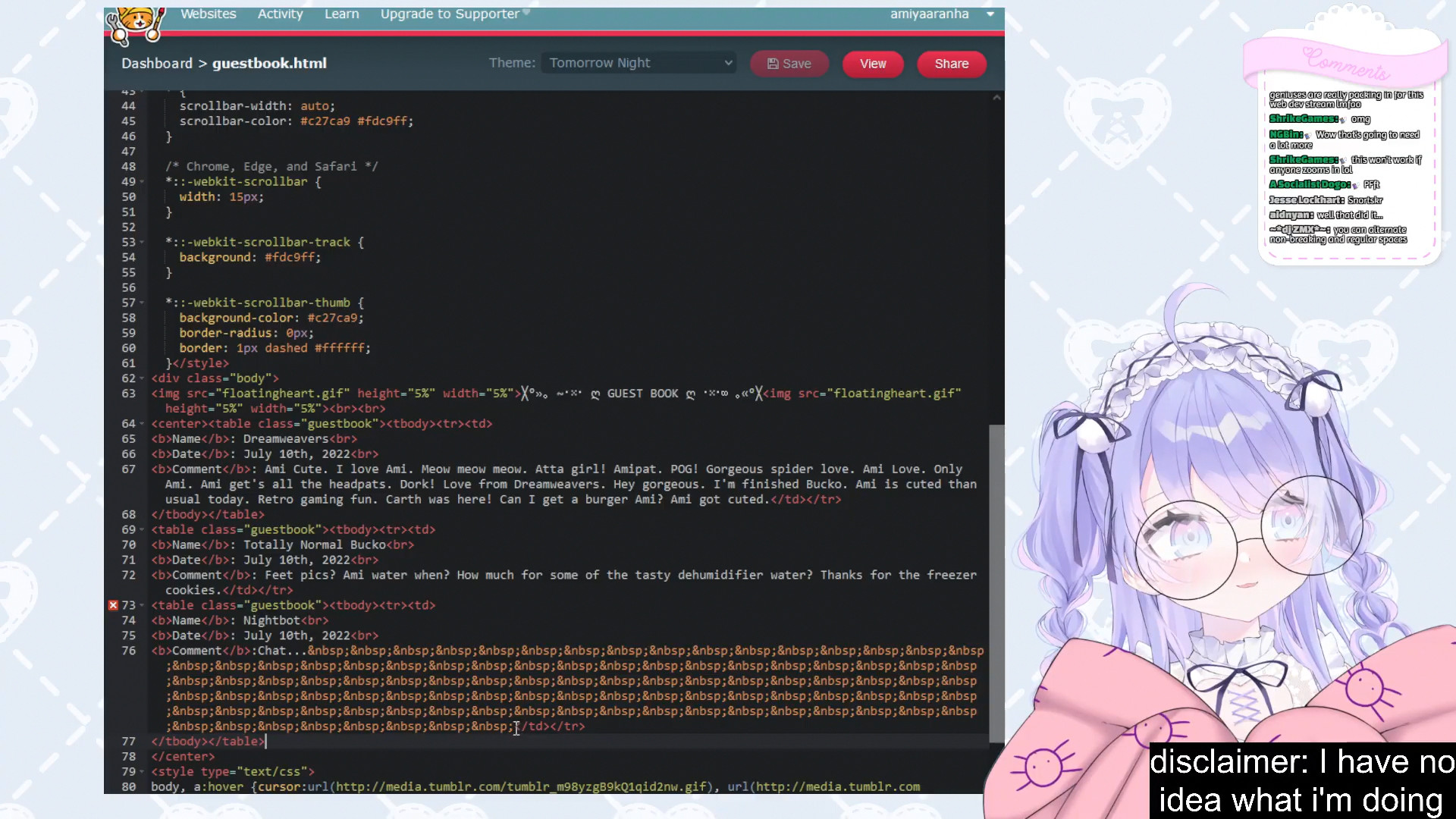The width and height of the screenshot is (1456, 819).
Task: Click the View button
Action: pyautogui.click(x=873, y=64)
